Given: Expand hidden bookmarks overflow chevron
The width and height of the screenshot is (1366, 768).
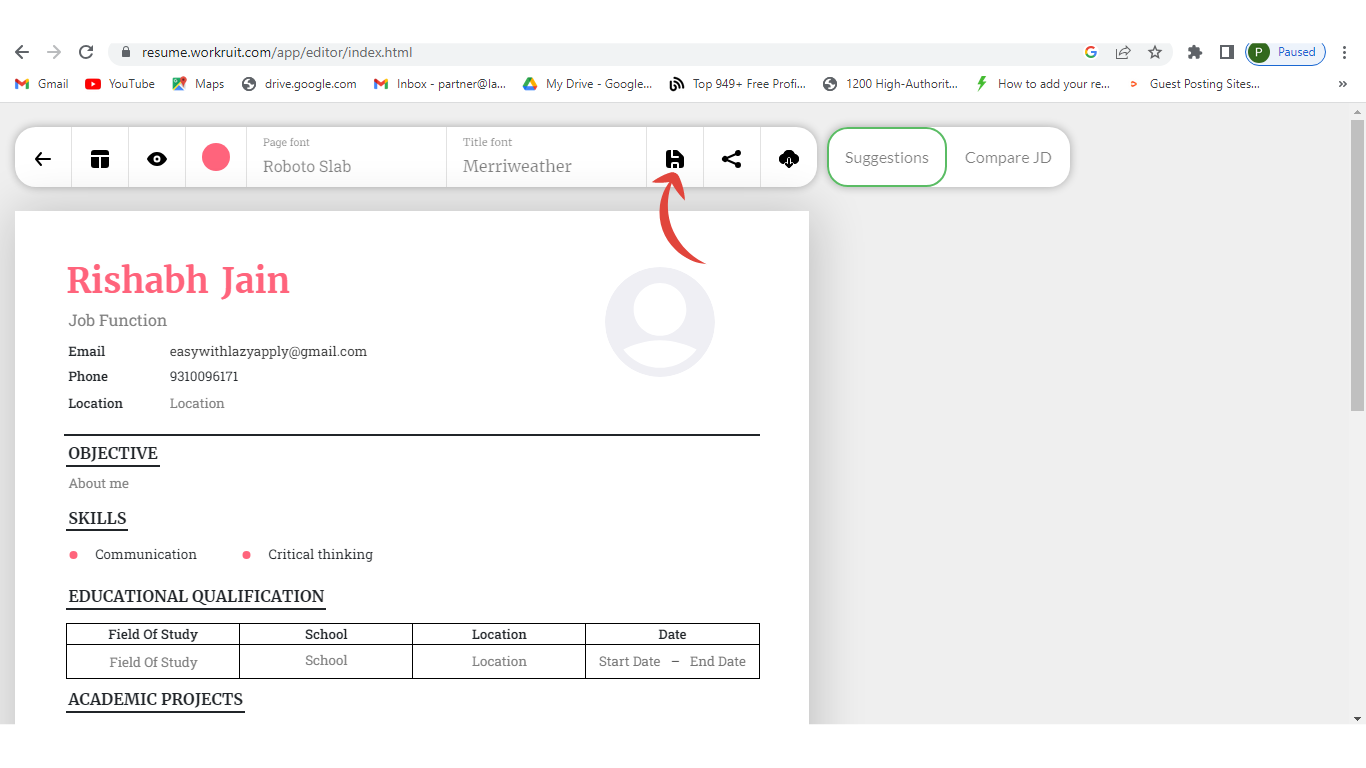Looking at the screenshot, I should (x=1342, y=84).
